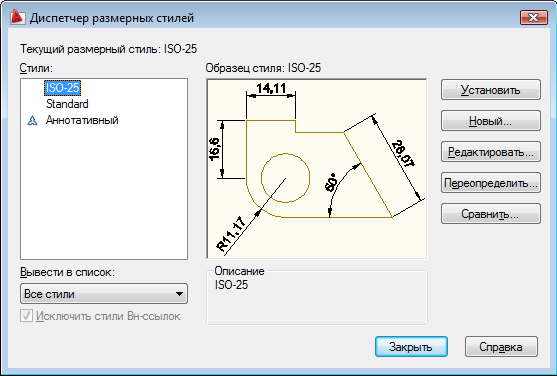Screen dimensions: 557x376
Task: Close dialog with the Закрыть button
Action: tap(411, 347)
